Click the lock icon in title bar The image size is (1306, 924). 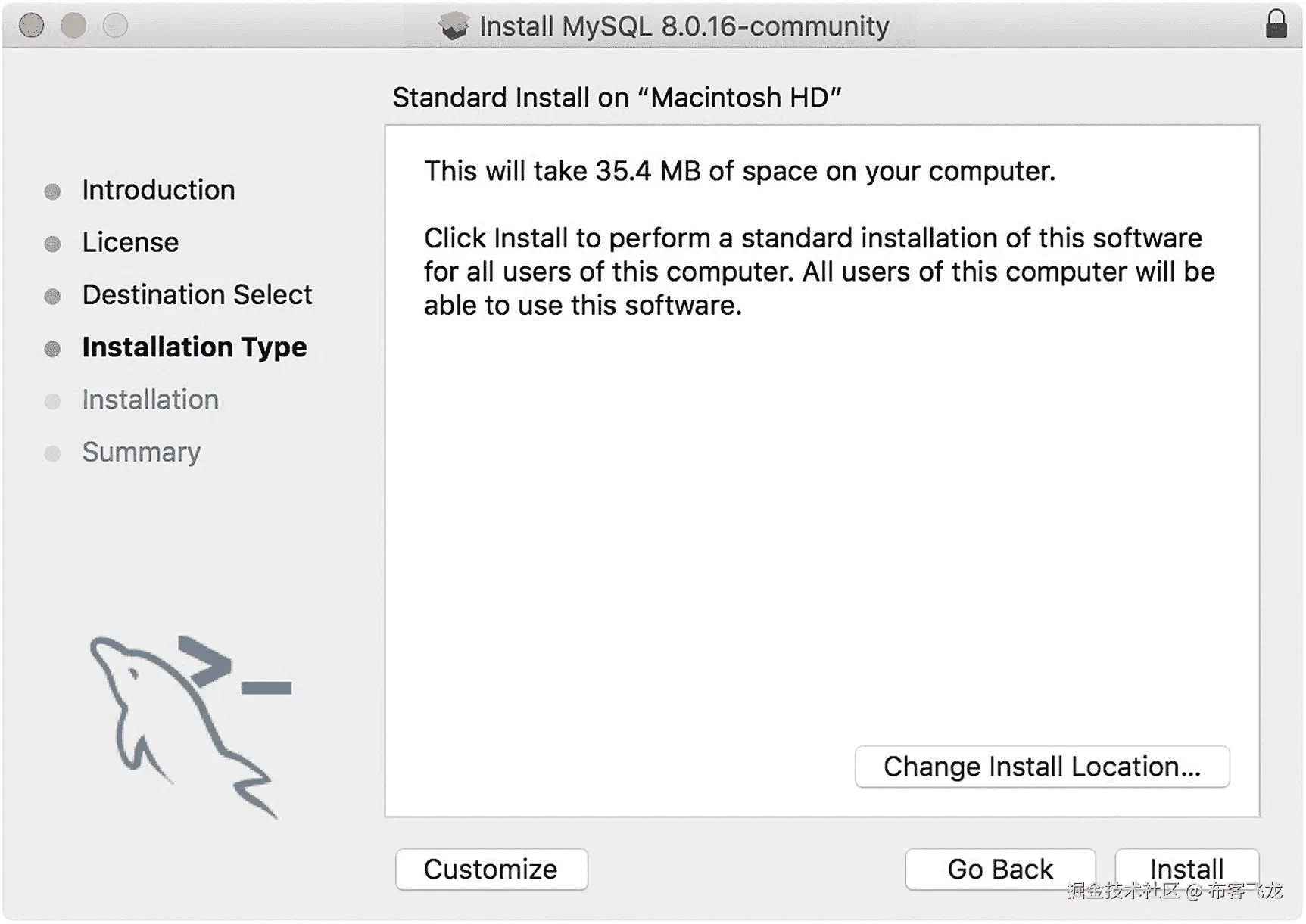(x=1276, y=24)
